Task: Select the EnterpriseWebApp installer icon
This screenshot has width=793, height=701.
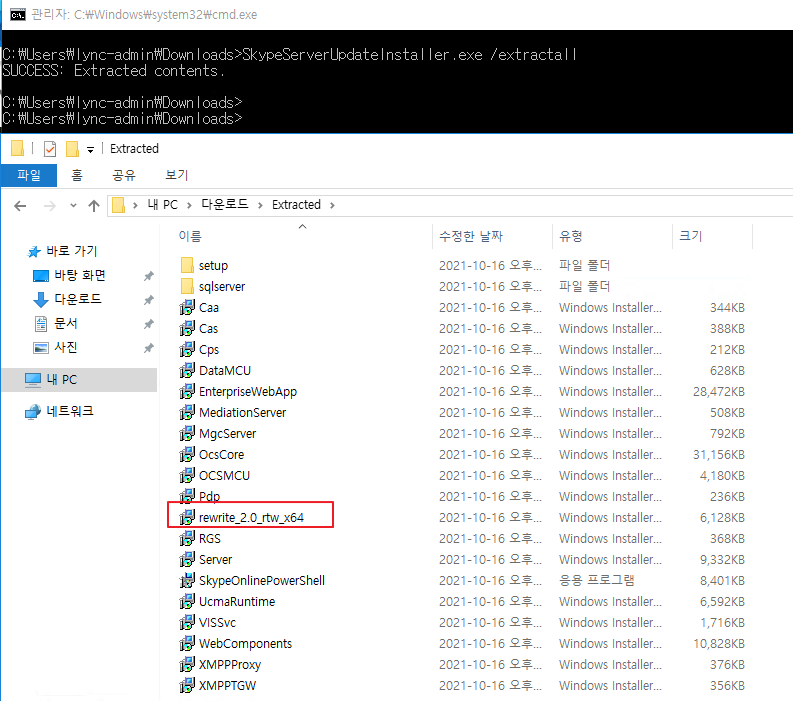Action: coord(187,391)
